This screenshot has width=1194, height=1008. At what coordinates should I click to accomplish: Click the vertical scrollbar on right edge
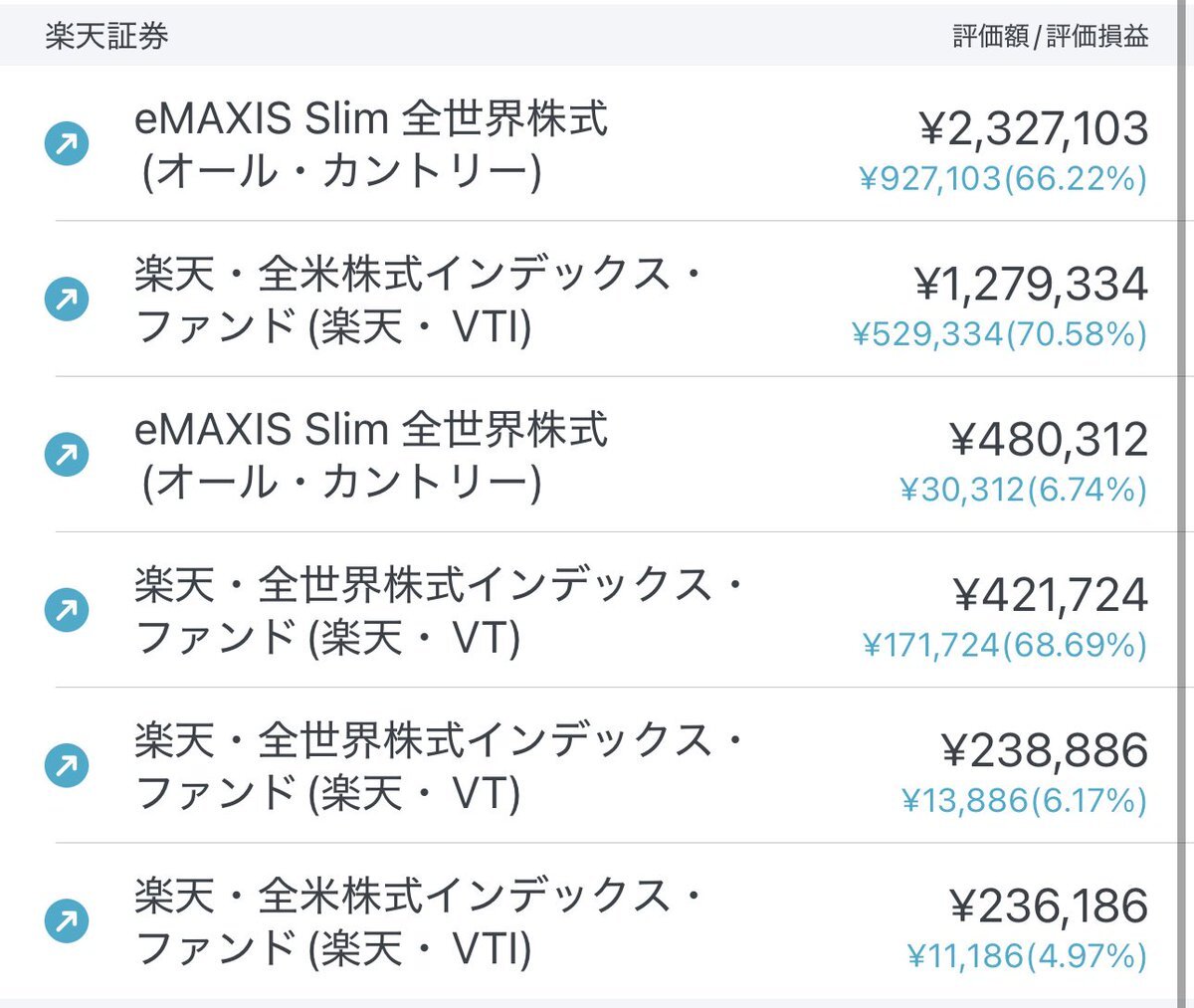click(x=1184, y=498)
